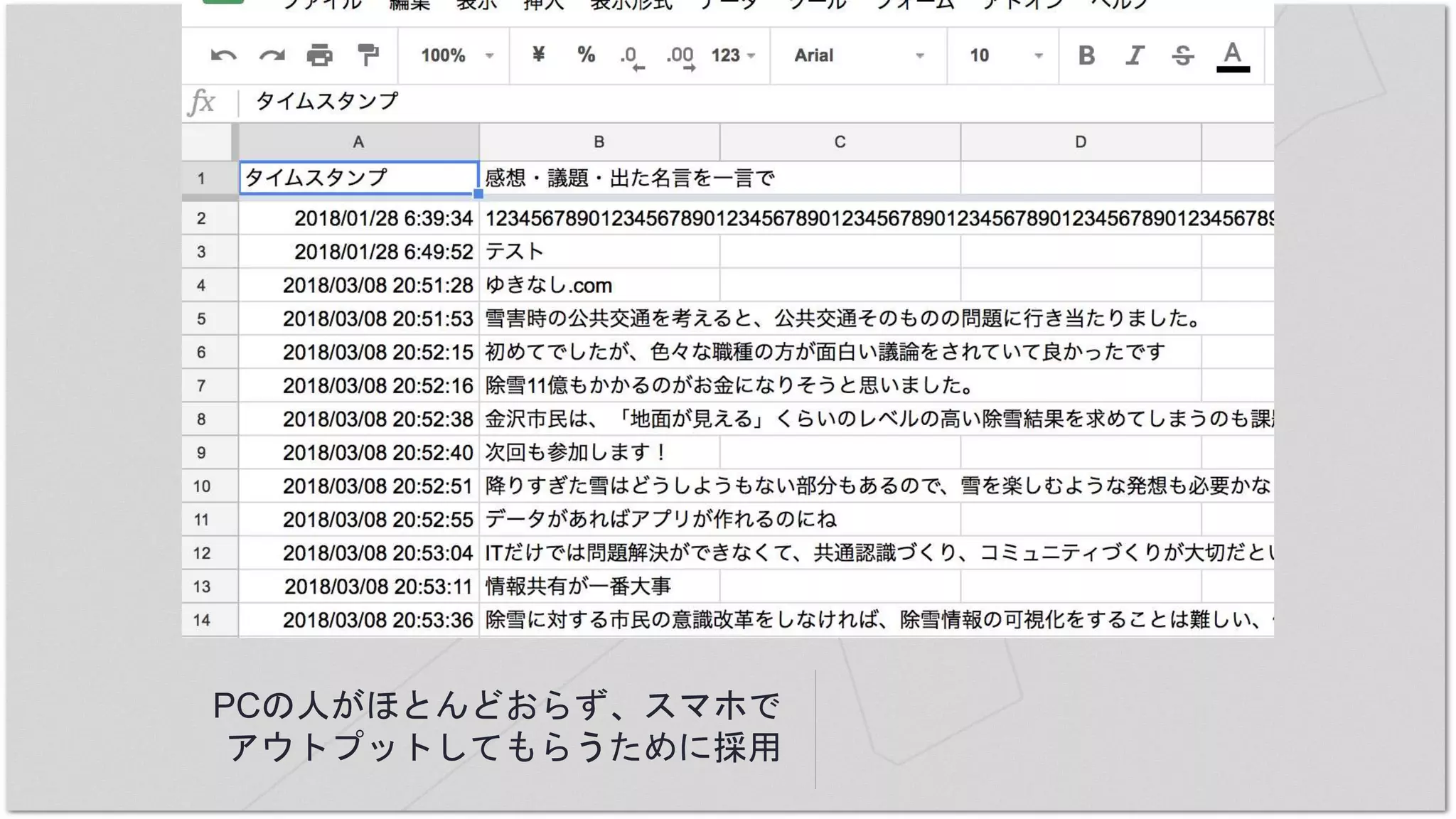This screenshot has height=819, width=1456.
Task: Toggle strikethrough formatting
Action: pyautogui.click(x=1183, y=55)
